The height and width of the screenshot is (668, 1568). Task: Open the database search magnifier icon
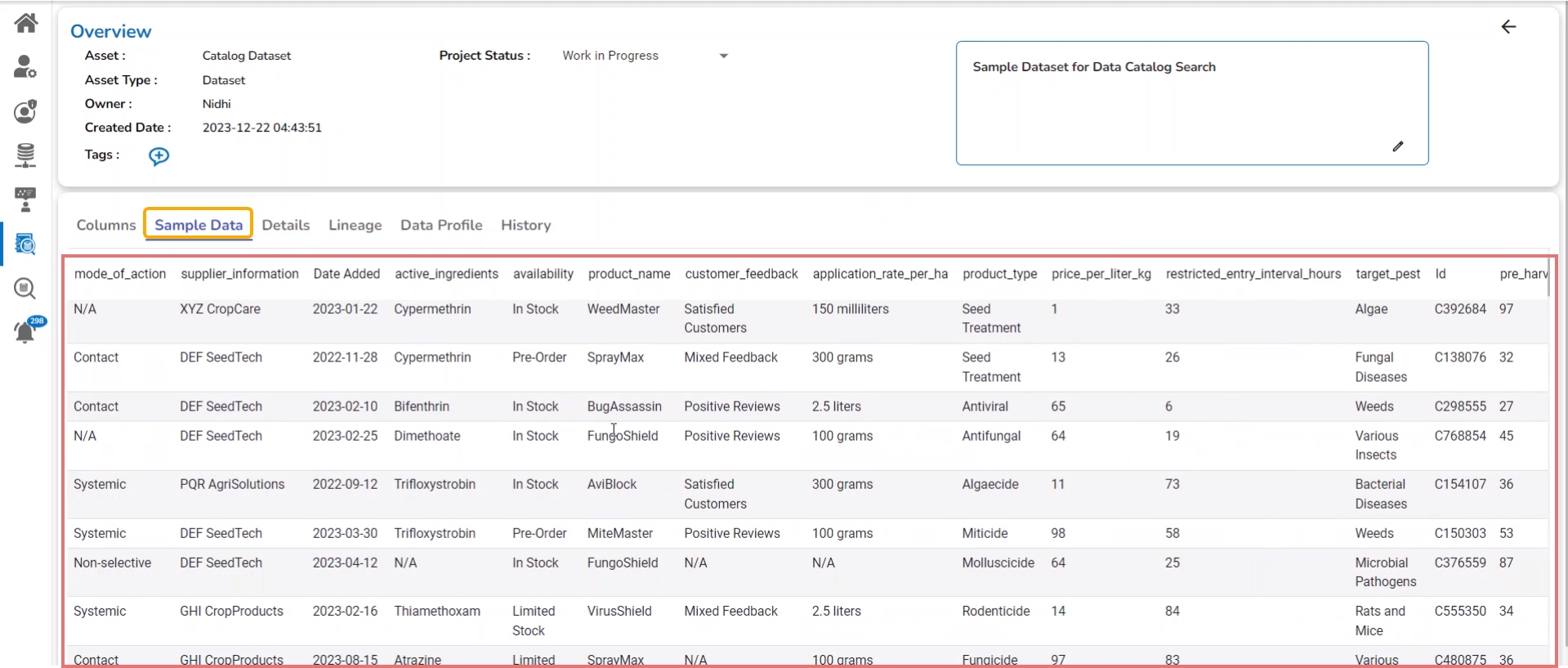(25, 288)
